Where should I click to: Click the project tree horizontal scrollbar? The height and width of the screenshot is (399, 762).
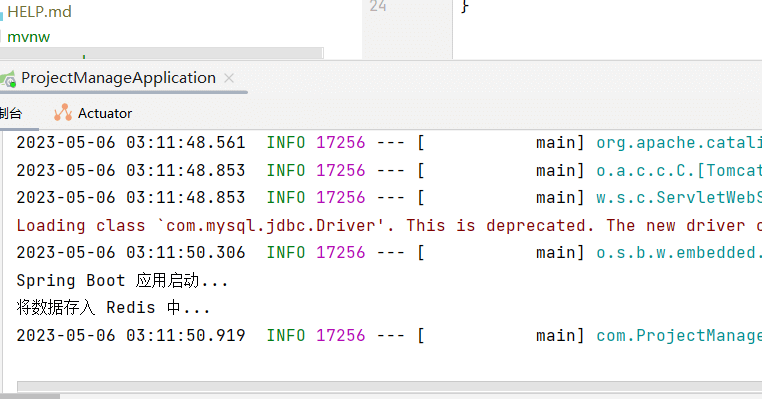[x=162, y=52]
